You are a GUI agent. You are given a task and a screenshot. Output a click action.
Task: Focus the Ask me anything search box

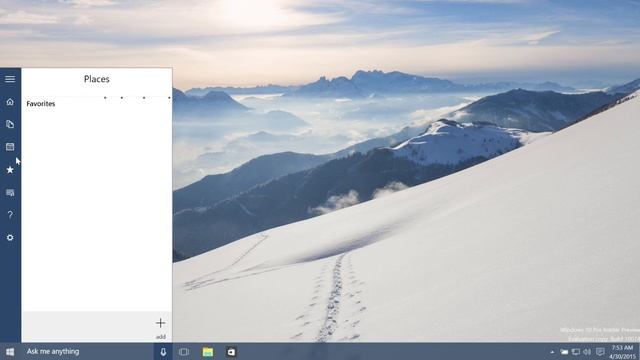(87, 351)
